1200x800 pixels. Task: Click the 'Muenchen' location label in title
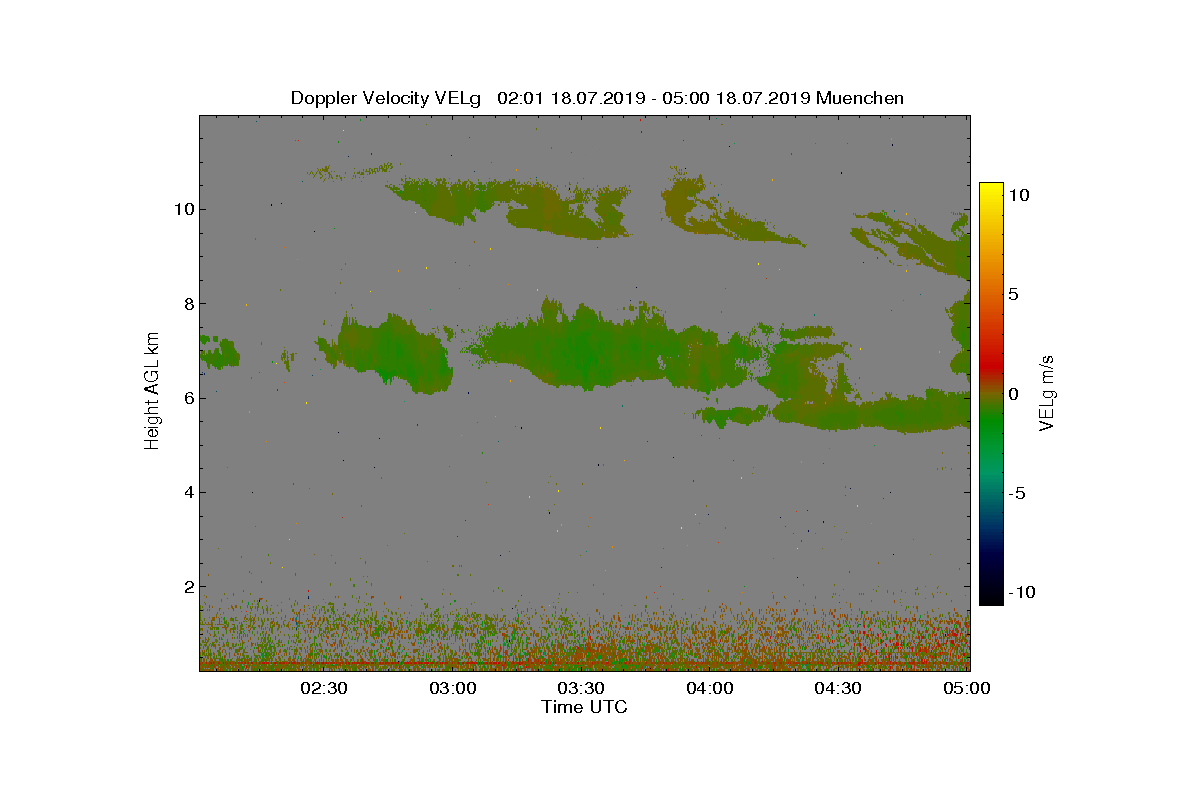(x=860, y=98)
